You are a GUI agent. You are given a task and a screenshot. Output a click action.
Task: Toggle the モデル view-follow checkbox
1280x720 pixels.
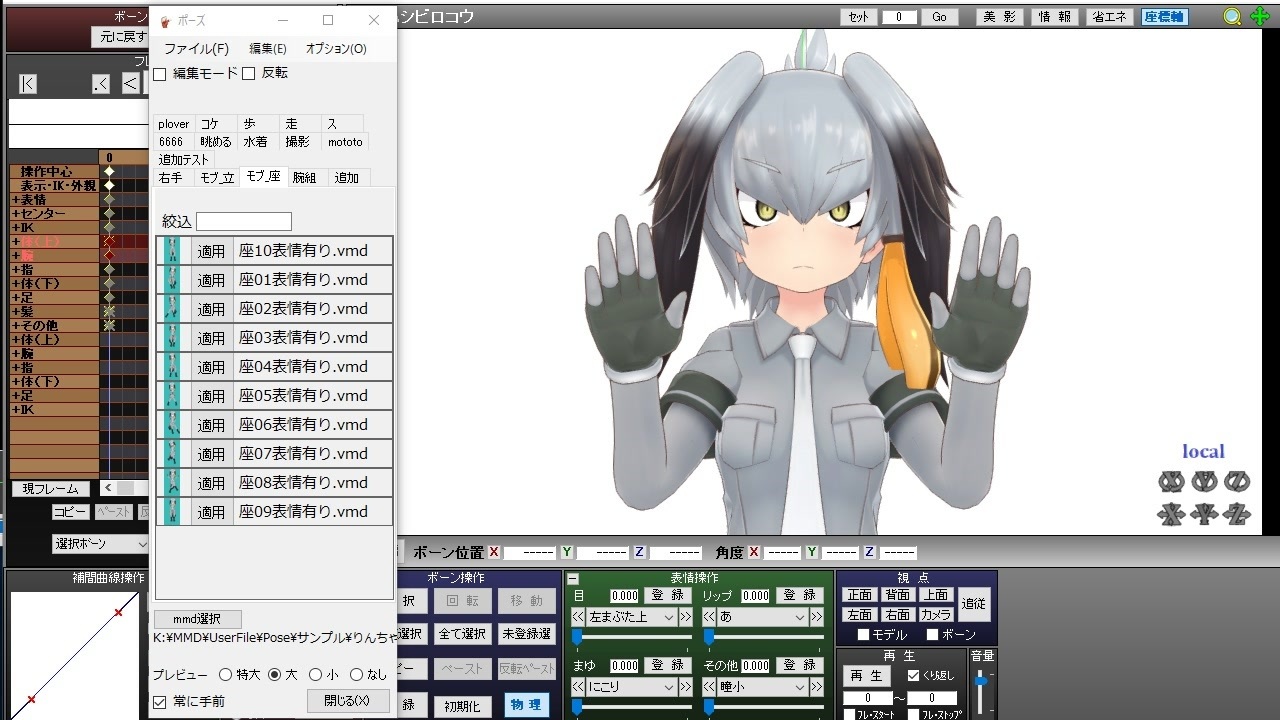864,635
